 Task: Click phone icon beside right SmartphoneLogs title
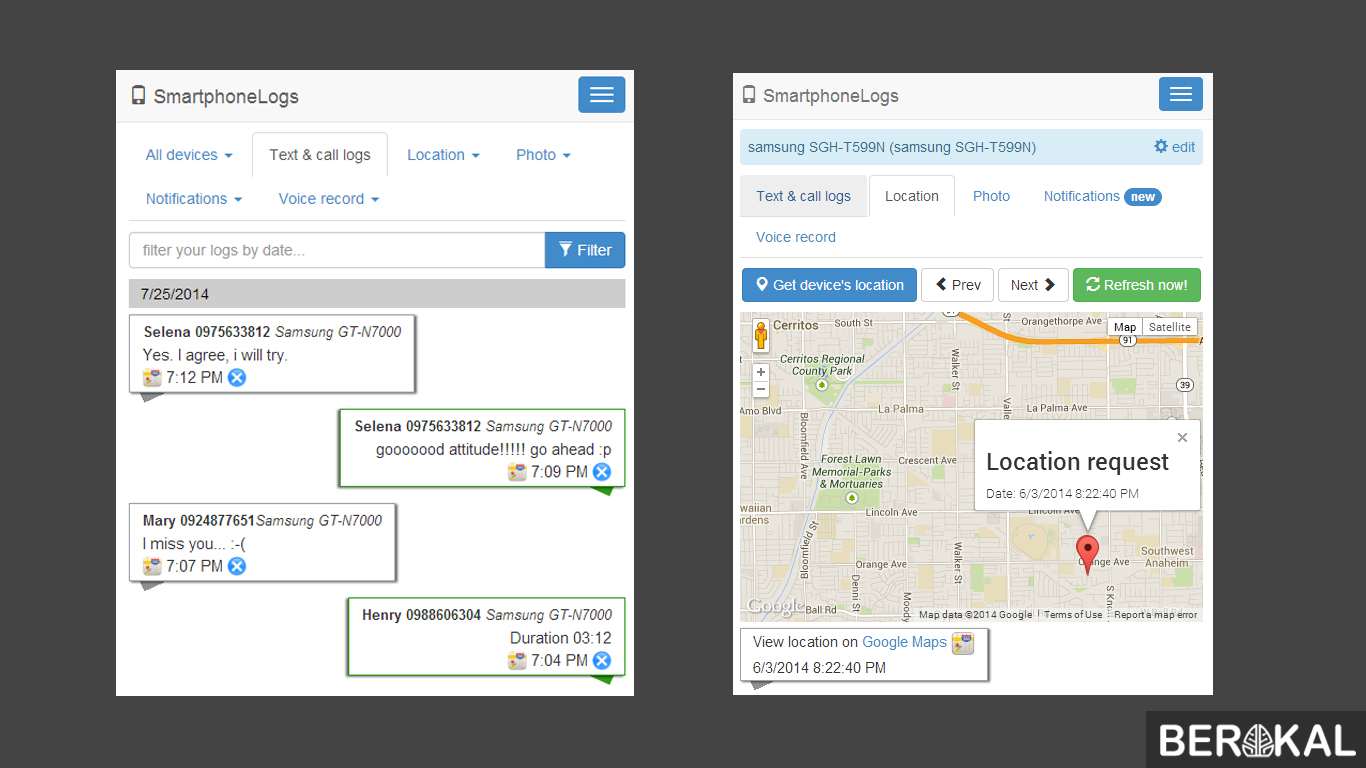[749, 95]
